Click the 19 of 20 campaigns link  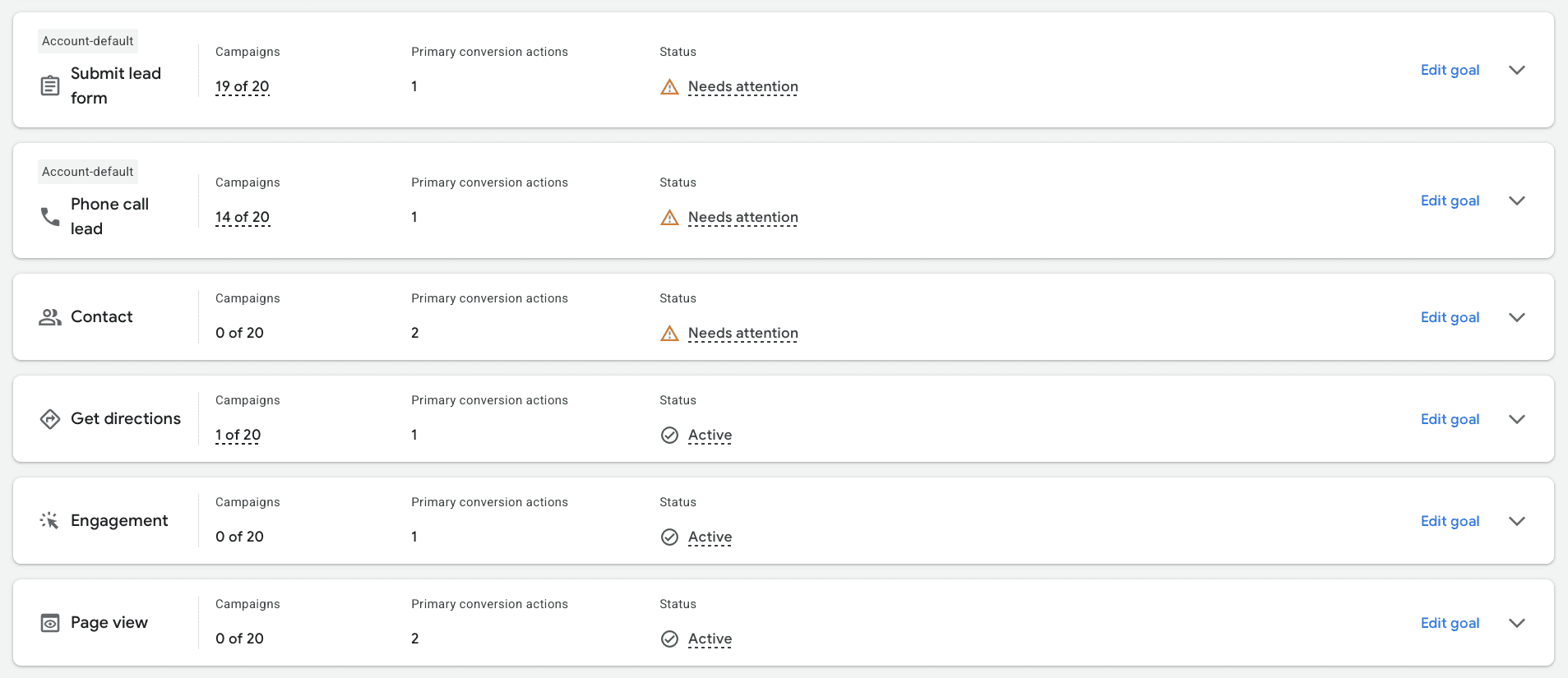(243, 86)
